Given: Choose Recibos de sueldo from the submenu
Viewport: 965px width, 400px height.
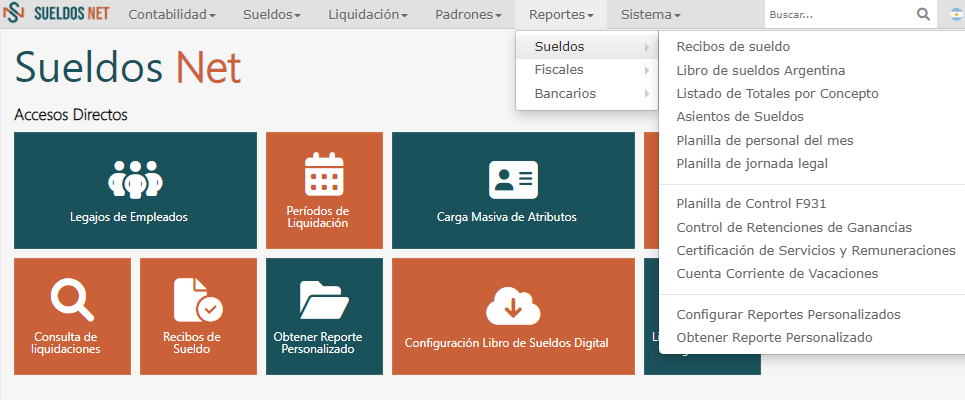Looking at the screenshot, I should pyautogui.click(x=733, y=47).
